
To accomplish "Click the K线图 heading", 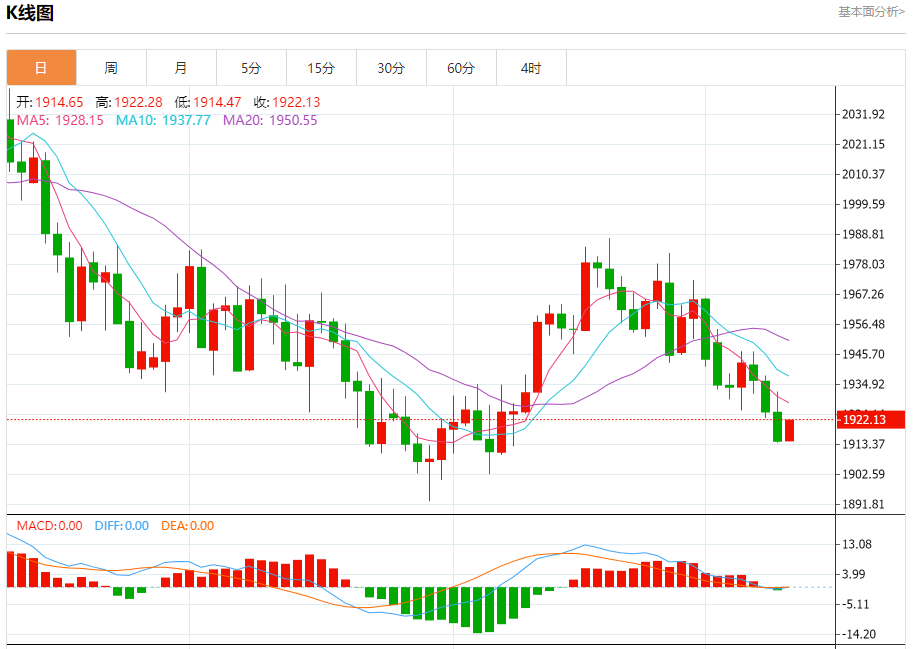I will point(30,13).
